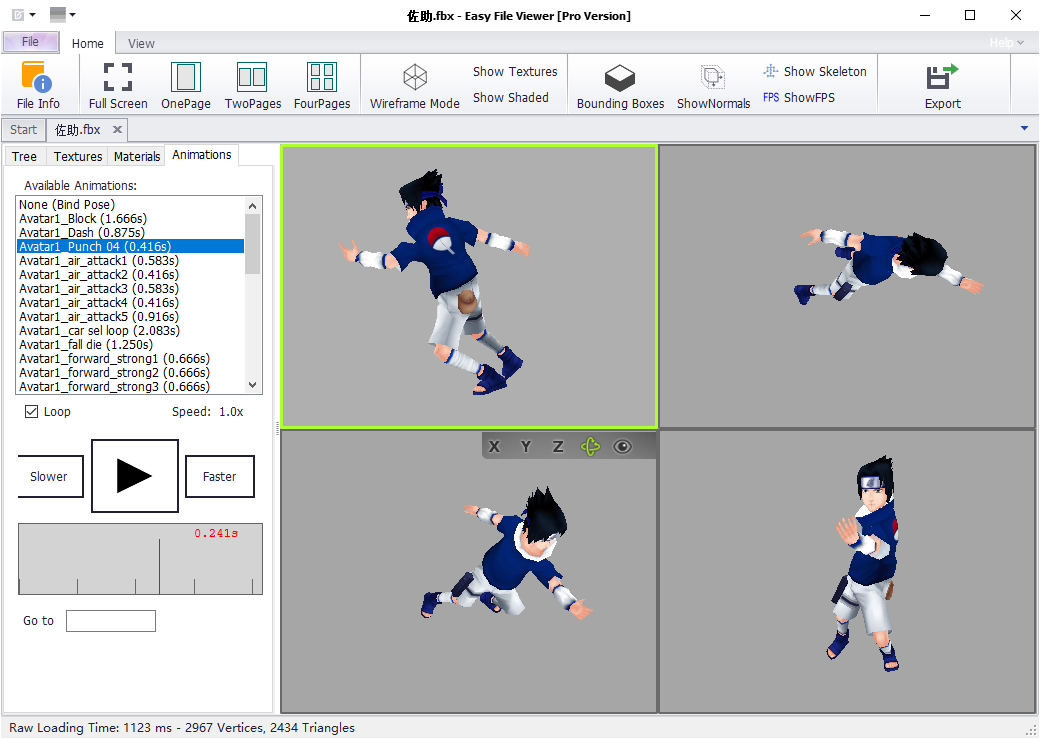The height and width of the screenshot is (739, 1040).
Task: Switch to the Home ribbon tab
Action: click(x=88, y=43)
